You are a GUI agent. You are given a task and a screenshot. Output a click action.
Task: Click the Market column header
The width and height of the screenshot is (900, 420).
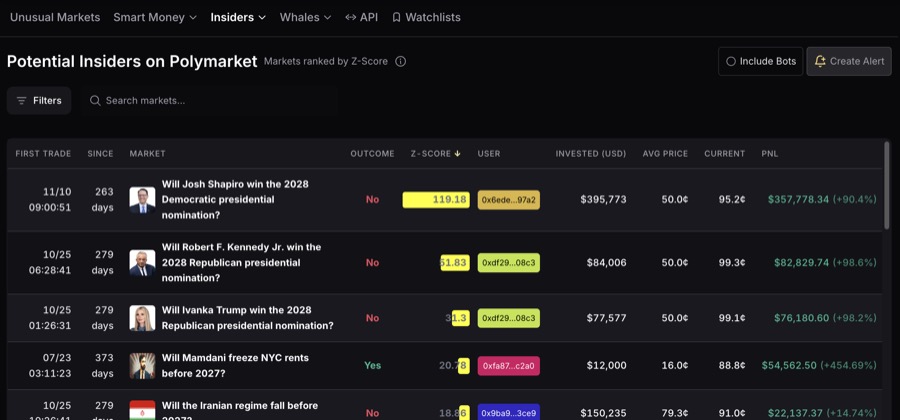(x=148, y=154)
